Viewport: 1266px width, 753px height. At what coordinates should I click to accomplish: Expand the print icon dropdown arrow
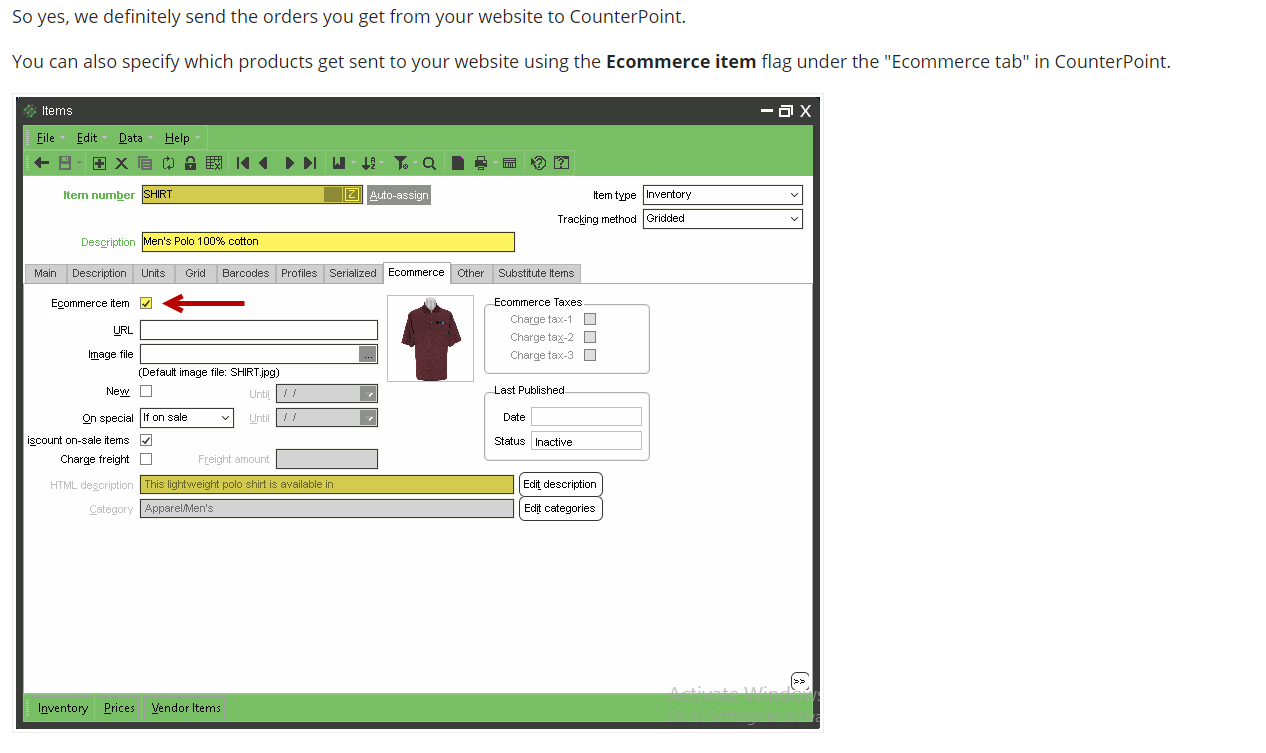point(495,163)
